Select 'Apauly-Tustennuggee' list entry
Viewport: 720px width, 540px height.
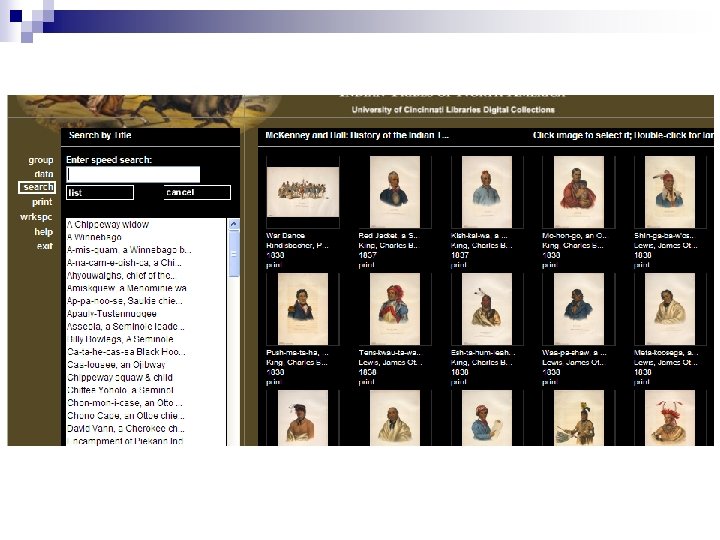click(112, 314)
